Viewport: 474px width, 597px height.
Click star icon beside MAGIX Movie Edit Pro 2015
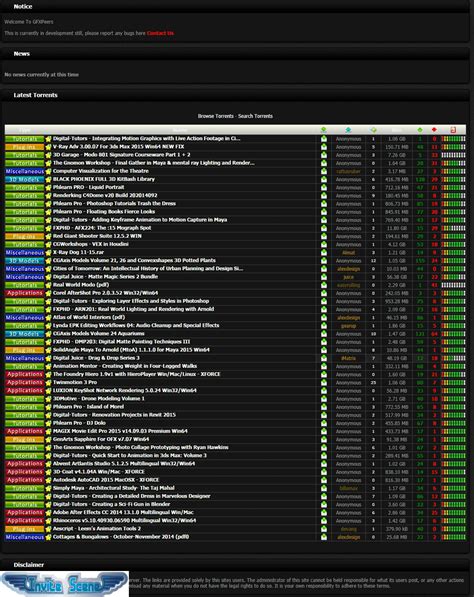(x=48, y=431)
